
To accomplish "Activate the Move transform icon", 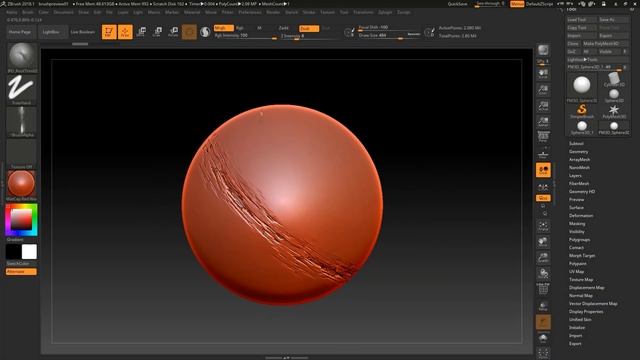I will 141,32.
